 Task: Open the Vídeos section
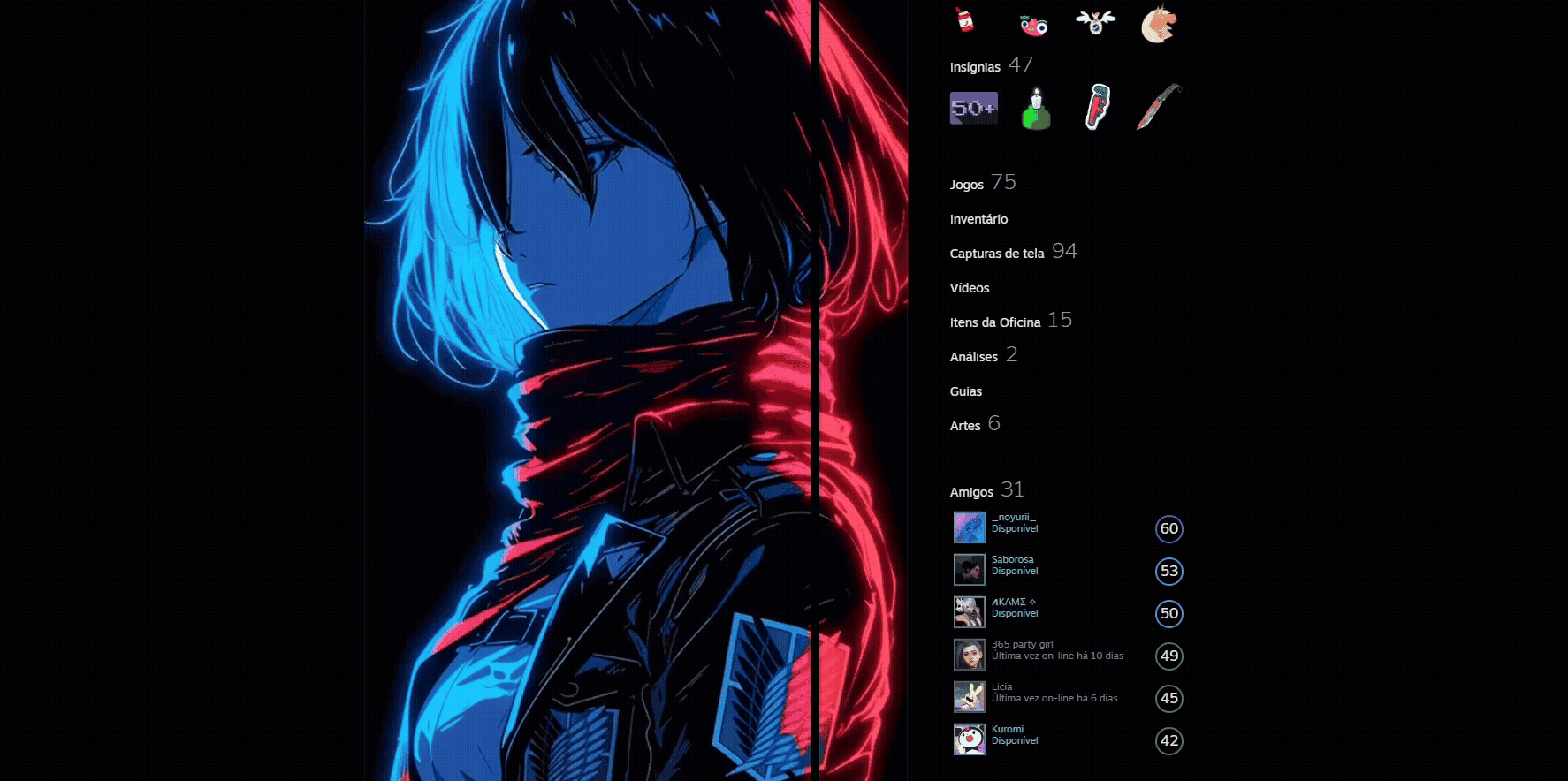pos(970,288)
